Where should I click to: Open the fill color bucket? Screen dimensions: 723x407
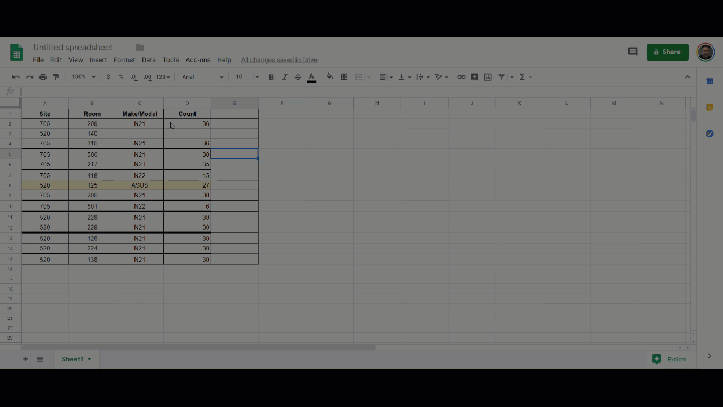click(x=330, y=77)
